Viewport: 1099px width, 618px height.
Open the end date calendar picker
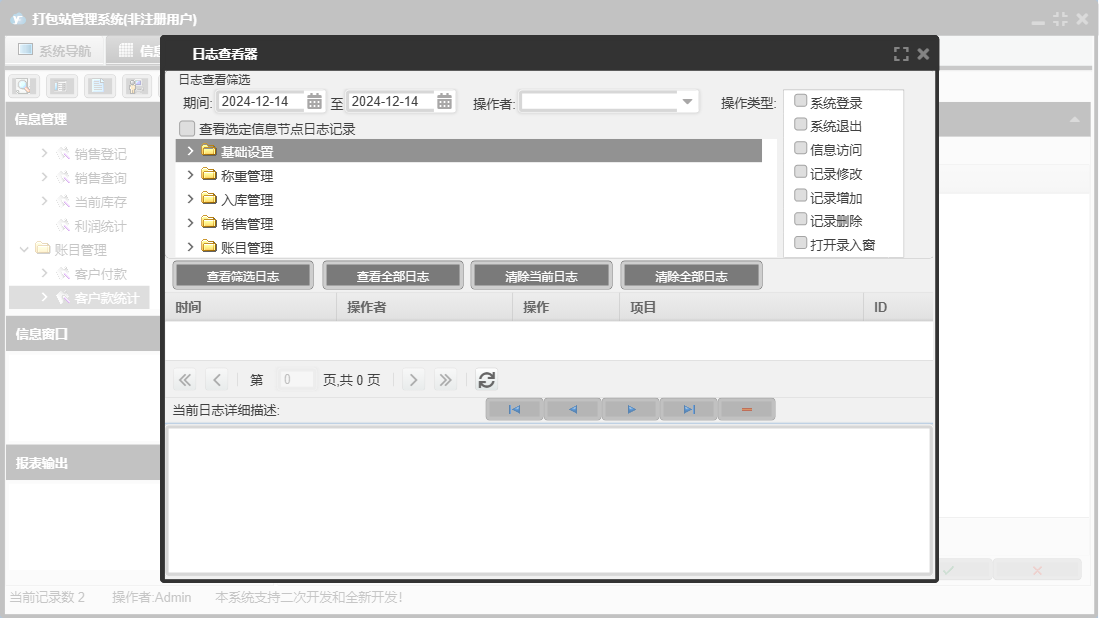click(444, 102)
